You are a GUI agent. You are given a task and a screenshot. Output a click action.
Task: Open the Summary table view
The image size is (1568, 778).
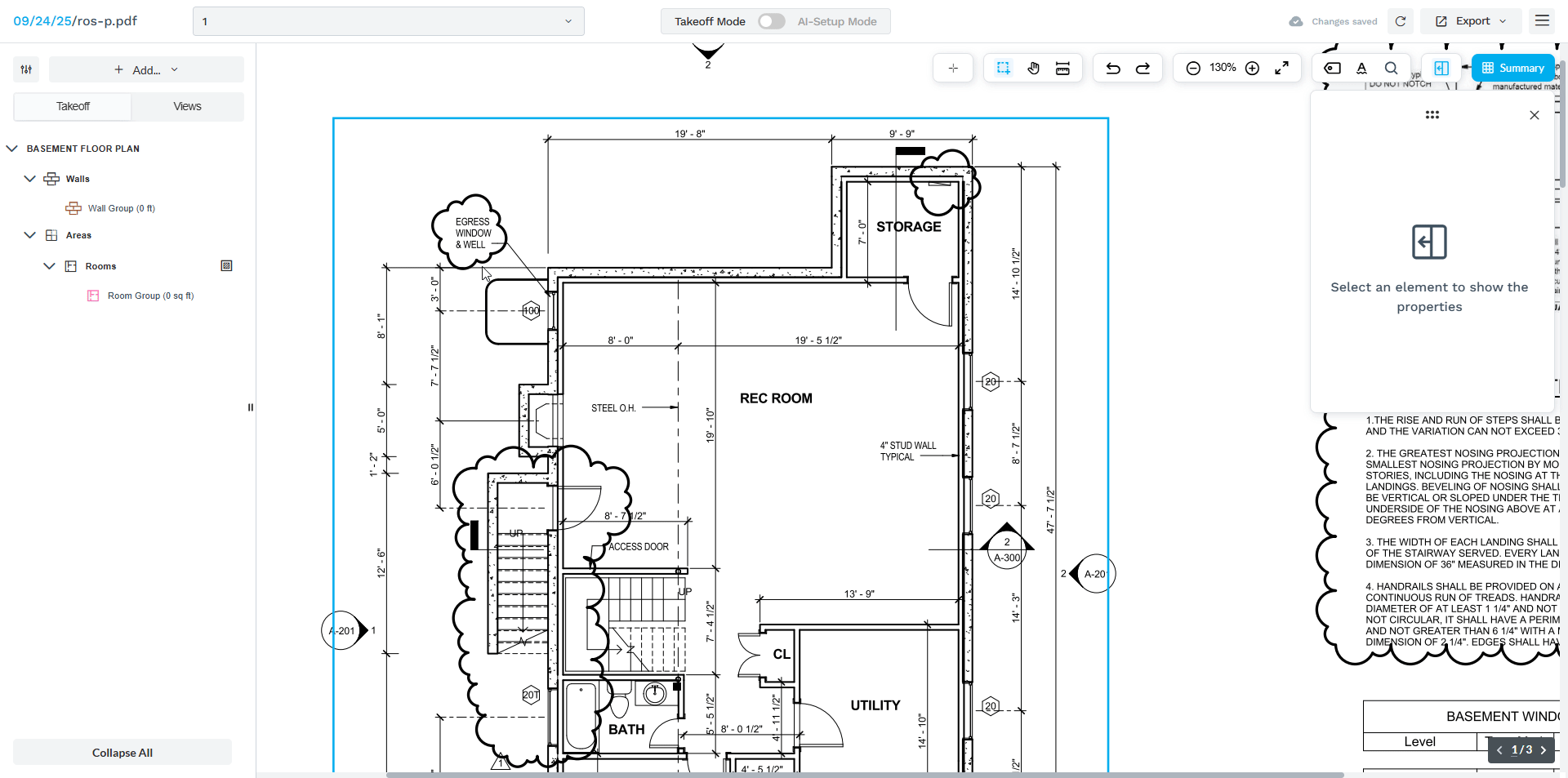pos(1513,69)
